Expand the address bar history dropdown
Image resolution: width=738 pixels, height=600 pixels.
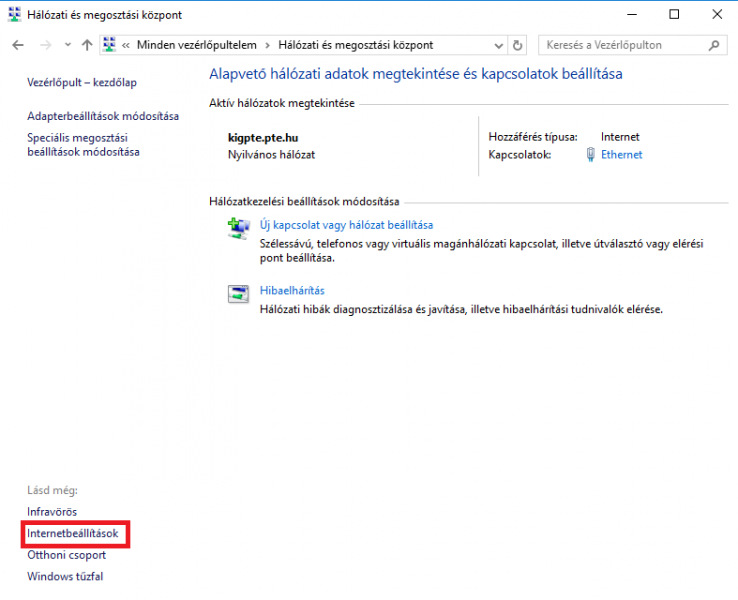coord(499,46)
